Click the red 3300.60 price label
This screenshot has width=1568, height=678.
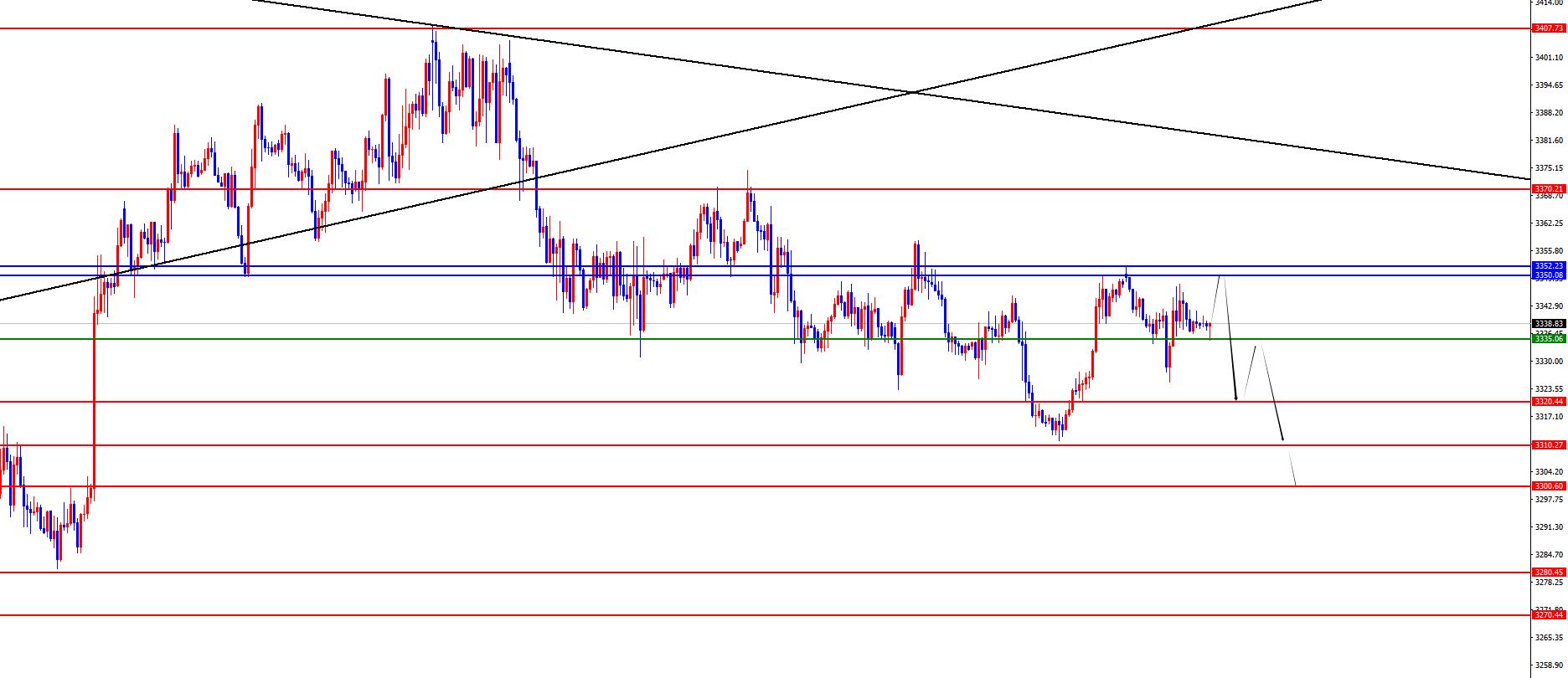[x=1549, y=486]
